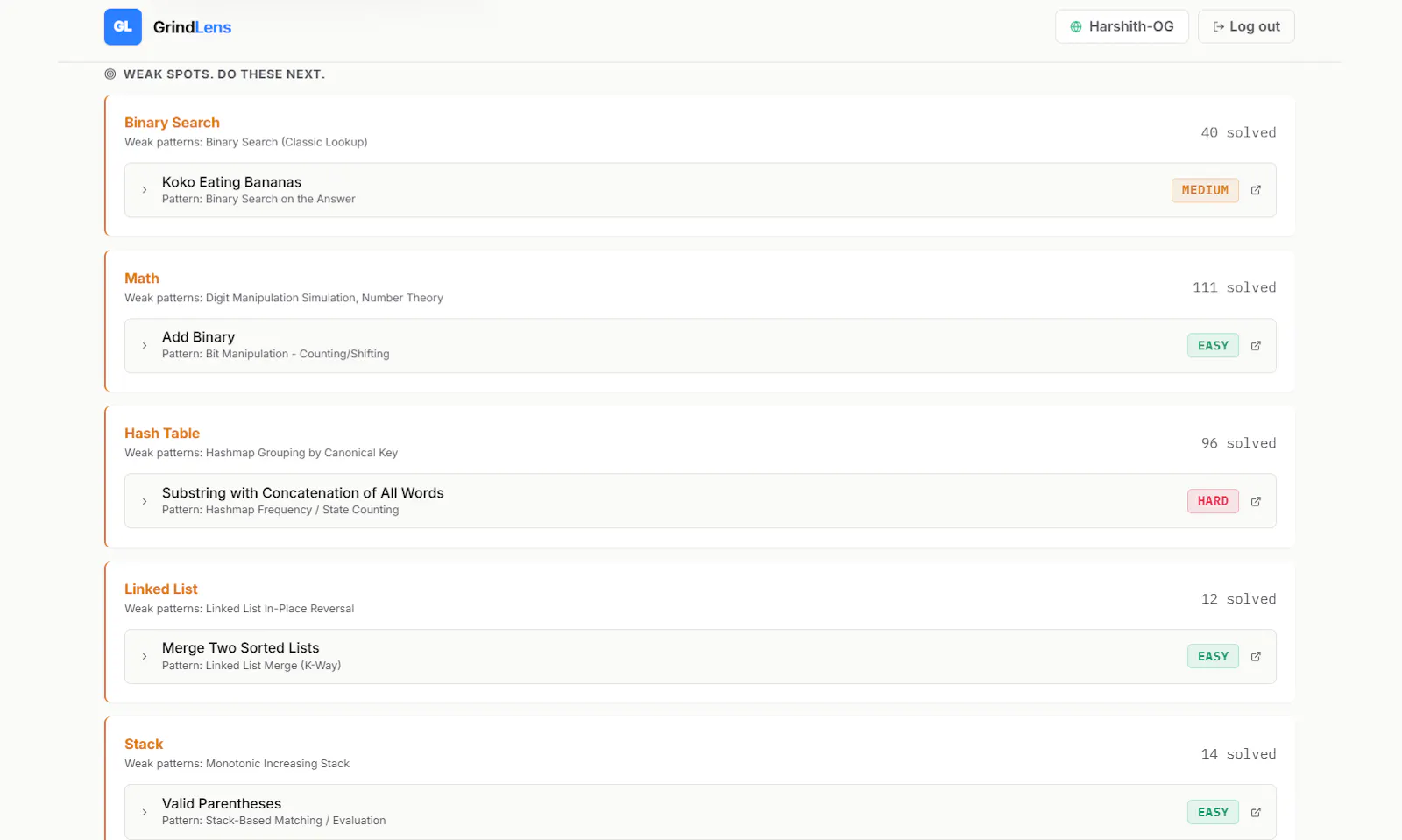
Task: Open external link for Koko Eating Bananas
Action: click(1256, 190)
